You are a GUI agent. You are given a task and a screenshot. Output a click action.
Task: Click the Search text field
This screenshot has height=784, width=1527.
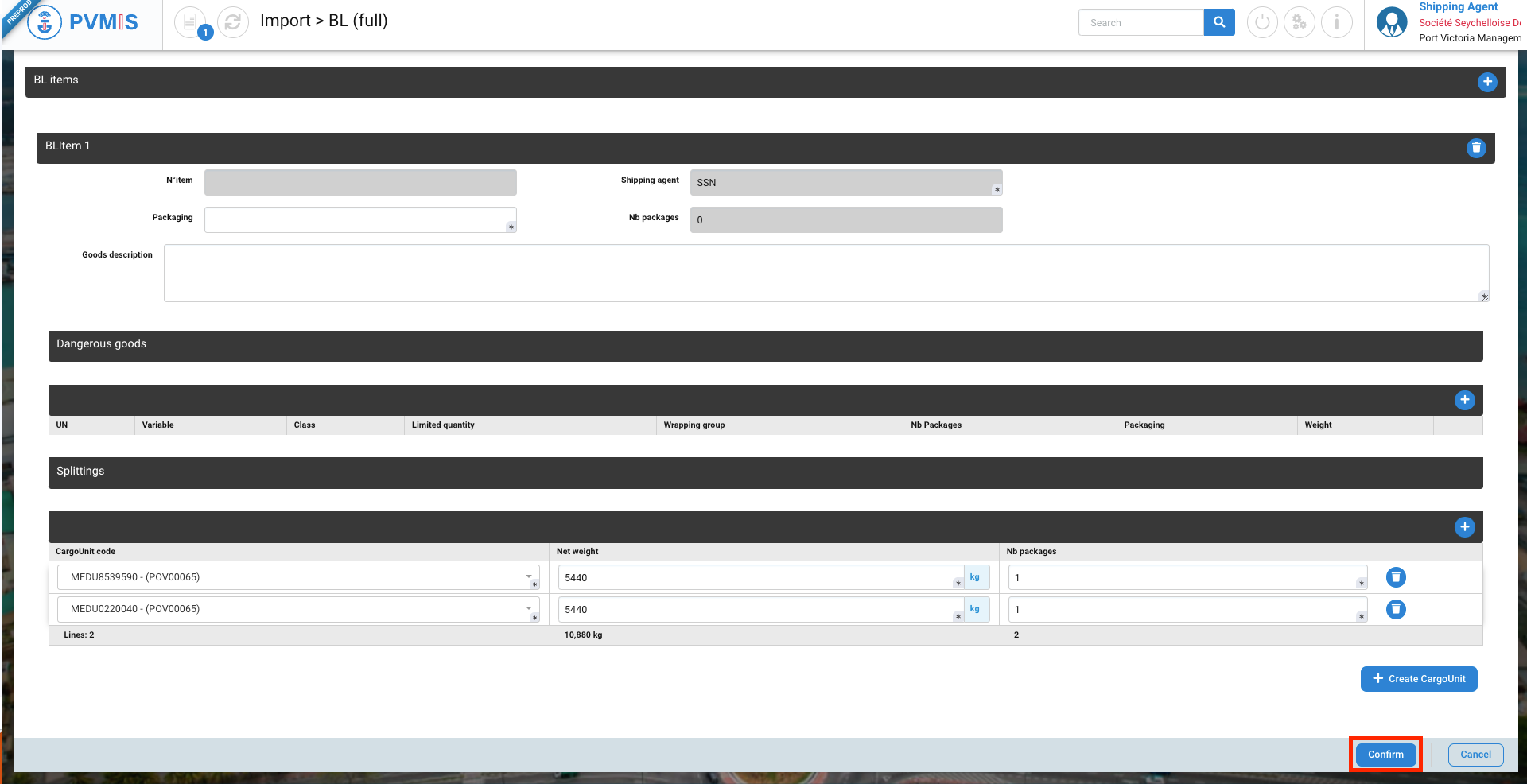(1141, 23)
